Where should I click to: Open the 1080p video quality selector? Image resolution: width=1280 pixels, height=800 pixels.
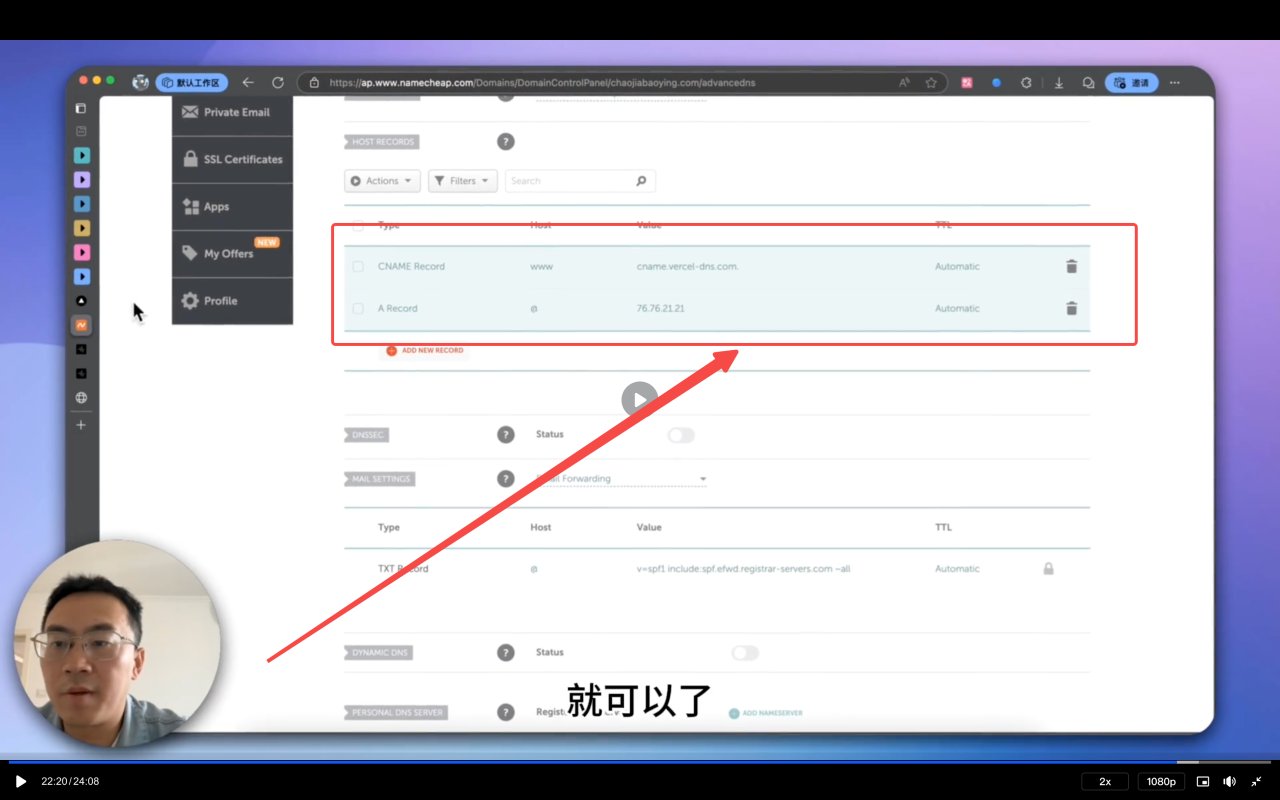pos(1161,781)
